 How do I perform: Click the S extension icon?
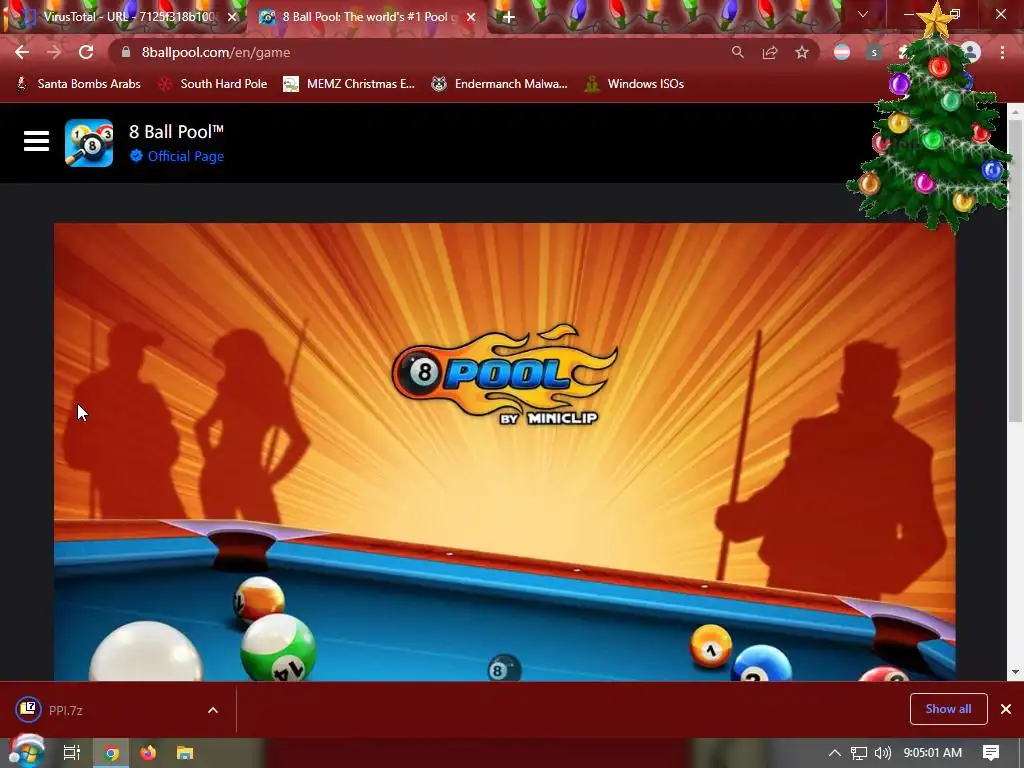(874, 52)
